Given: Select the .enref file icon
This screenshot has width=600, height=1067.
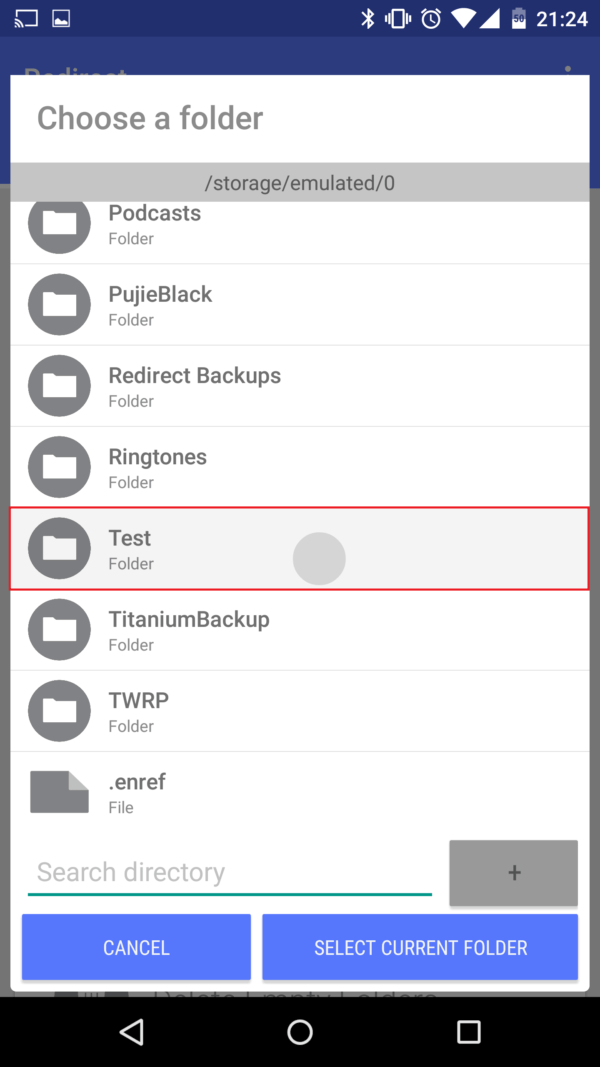Looking at the screenshot, I should 59,792.
